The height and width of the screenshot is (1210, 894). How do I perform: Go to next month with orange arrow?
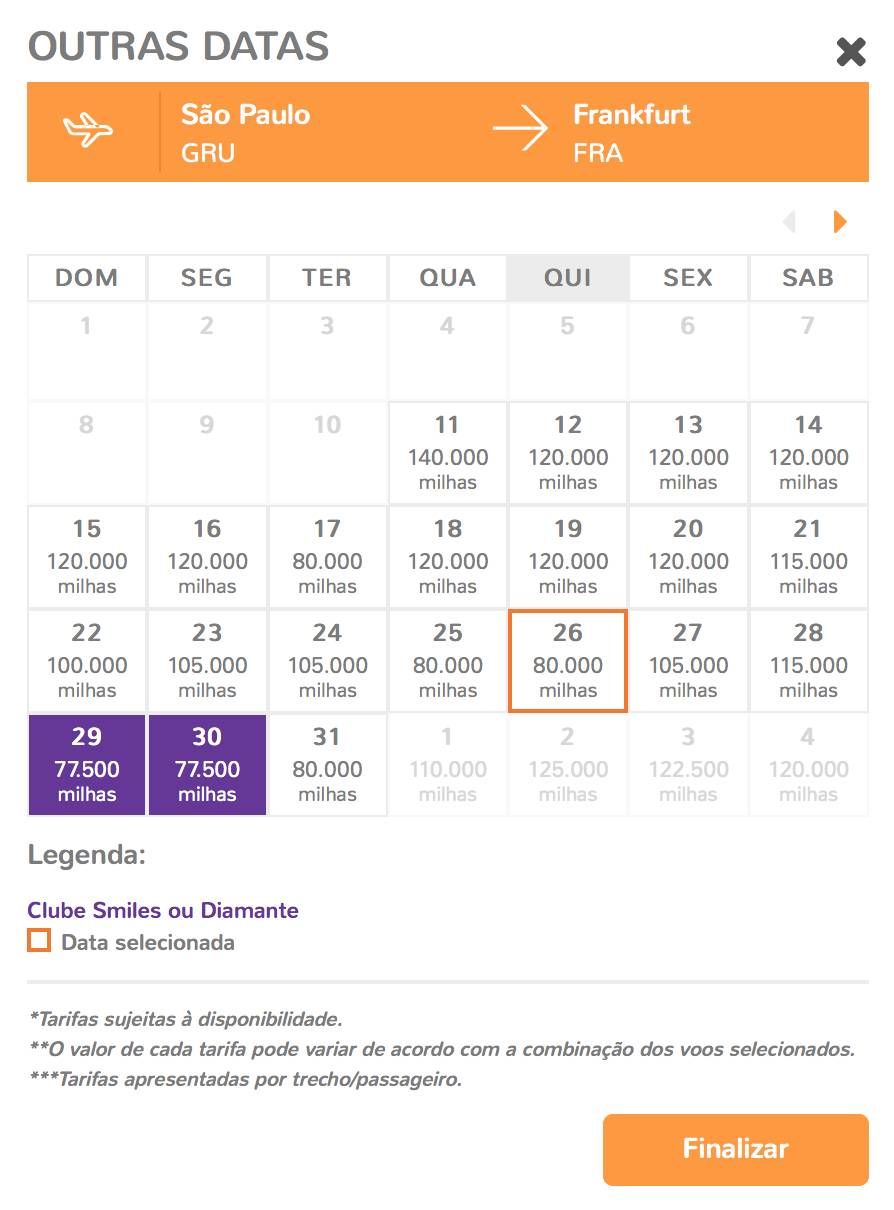pos(840,221)
